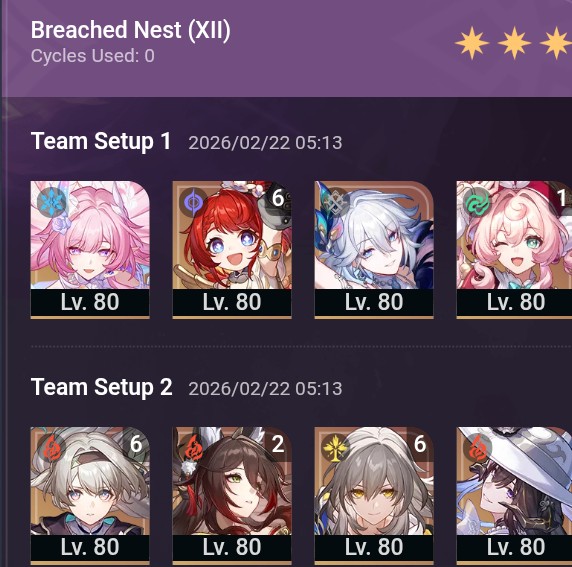Image resolution: width=572 pixels, height=567 pixels.
Task: Click the Breached Nest (XII) stage title
Action: (131, 30)
